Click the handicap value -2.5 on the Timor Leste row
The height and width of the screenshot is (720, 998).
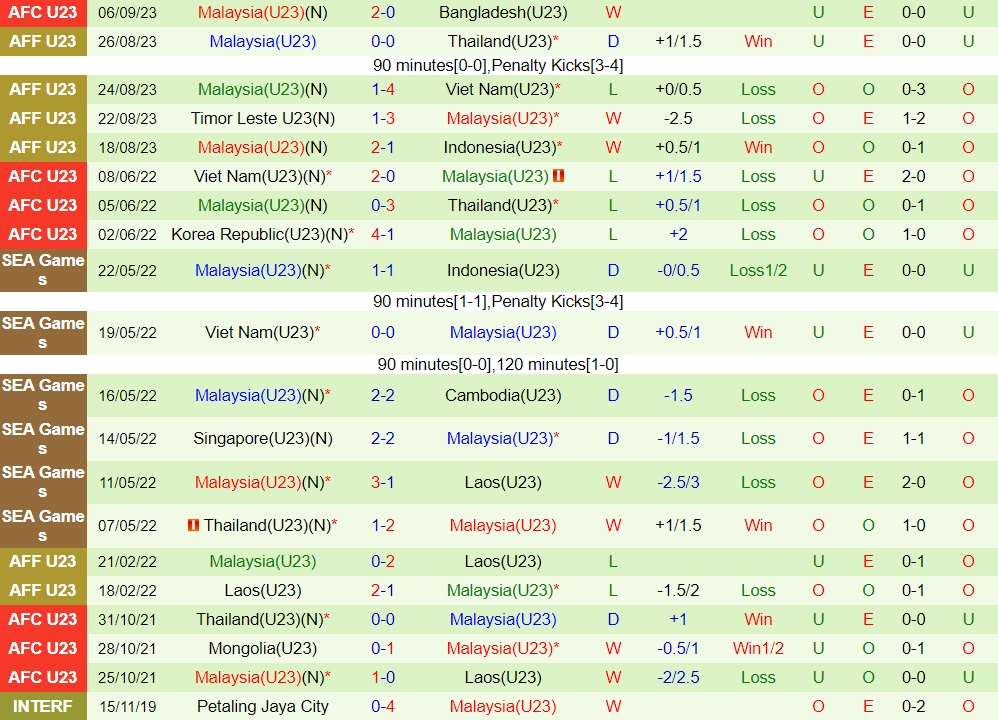(678, 118)
